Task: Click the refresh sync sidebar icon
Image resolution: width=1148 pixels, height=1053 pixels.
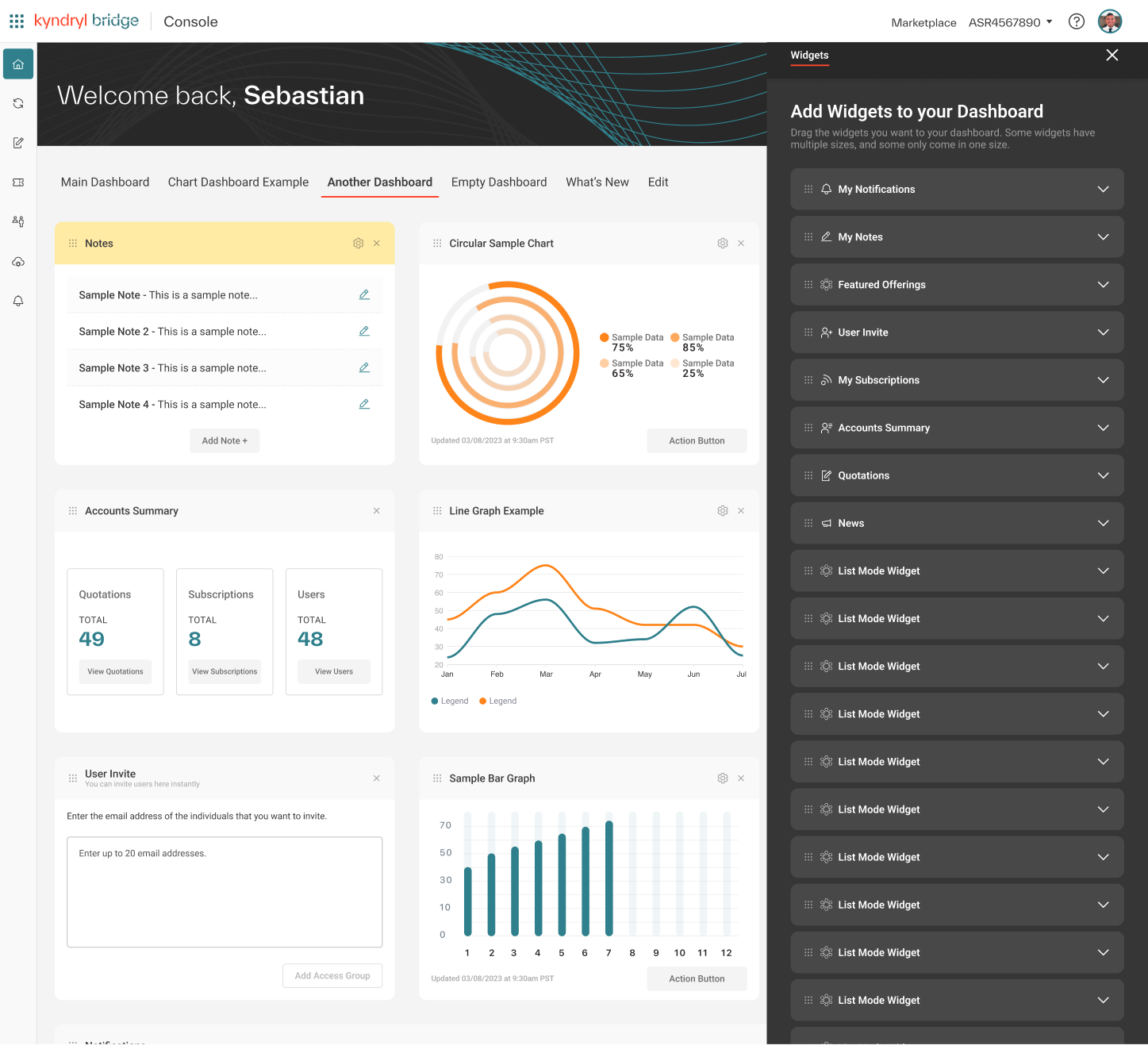Action: coord(18,103)
